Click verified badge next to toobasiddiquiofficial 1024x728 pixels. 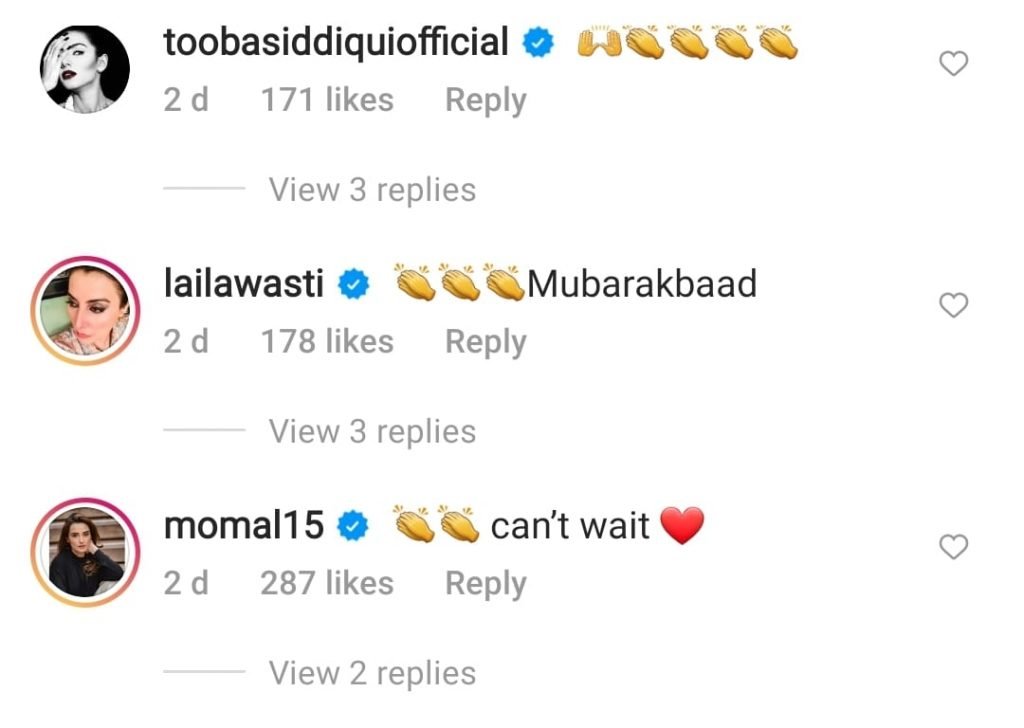(x=538, y=43)
